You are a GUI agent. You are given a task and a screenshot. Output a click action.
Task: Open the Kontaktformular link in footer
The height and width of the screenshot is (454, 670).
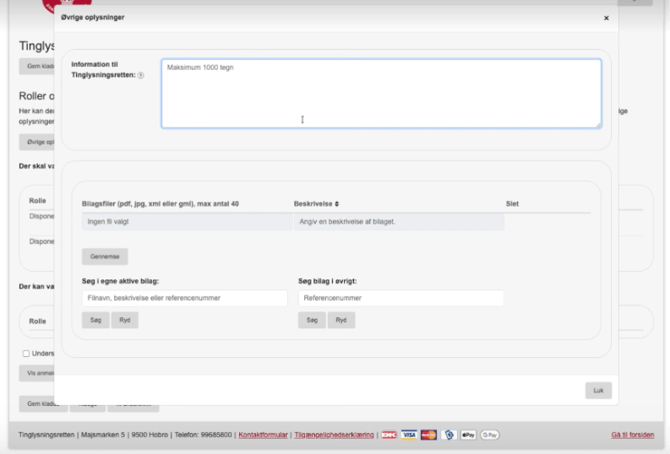point(263,435)
